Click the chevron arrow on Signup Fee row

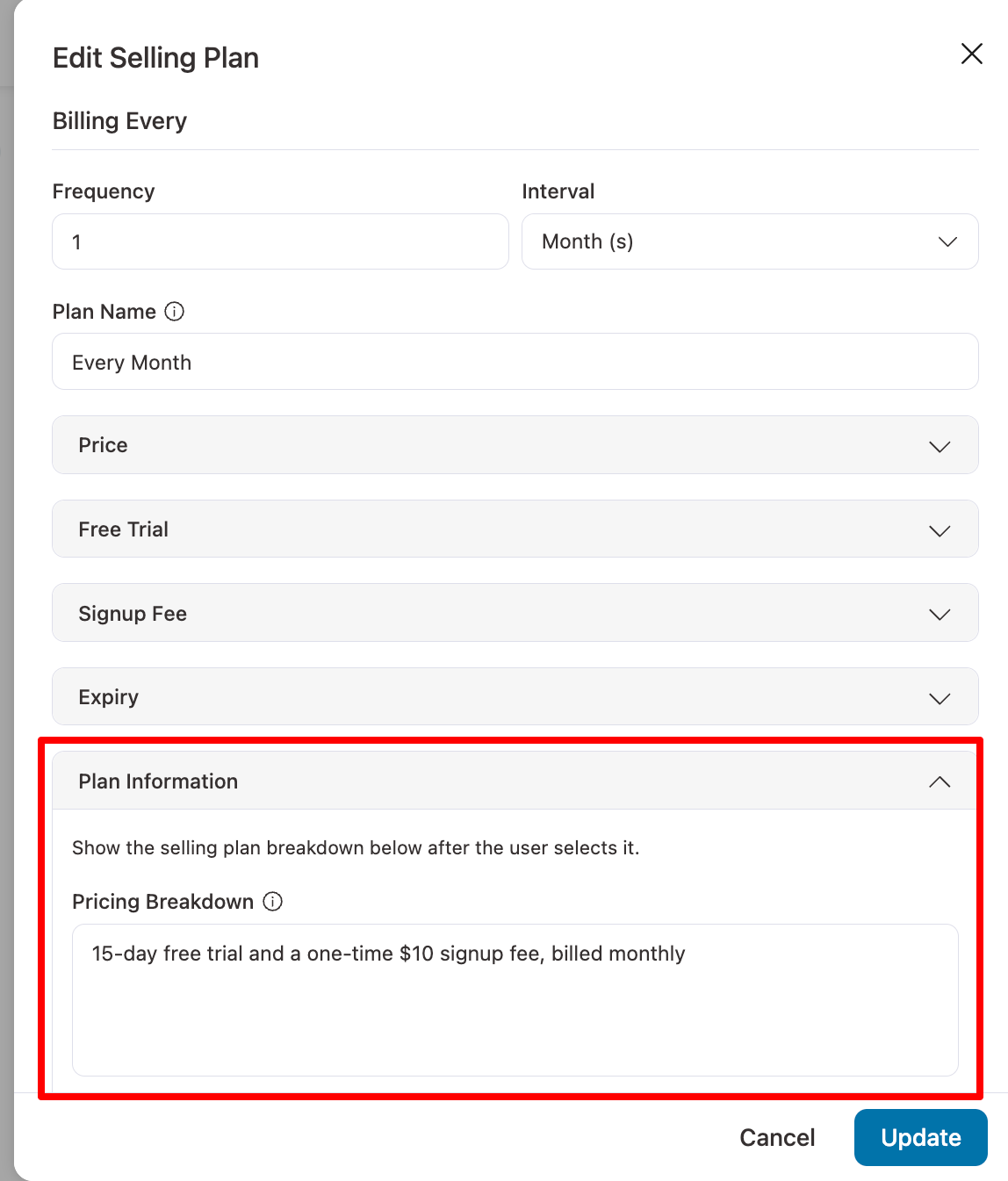point(940,614)
